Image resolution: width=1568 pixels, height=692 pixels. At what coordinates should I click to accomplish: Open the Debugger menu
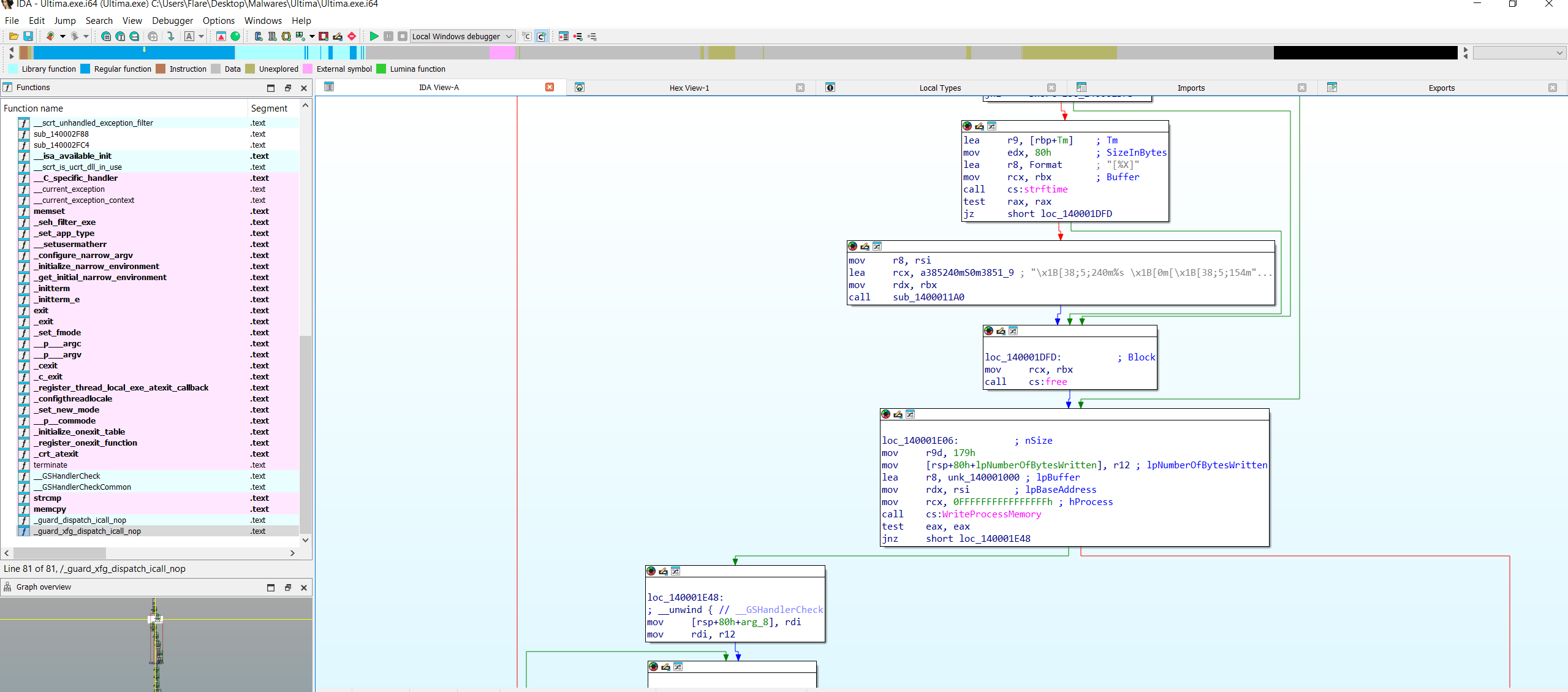[x=172, y=20]
